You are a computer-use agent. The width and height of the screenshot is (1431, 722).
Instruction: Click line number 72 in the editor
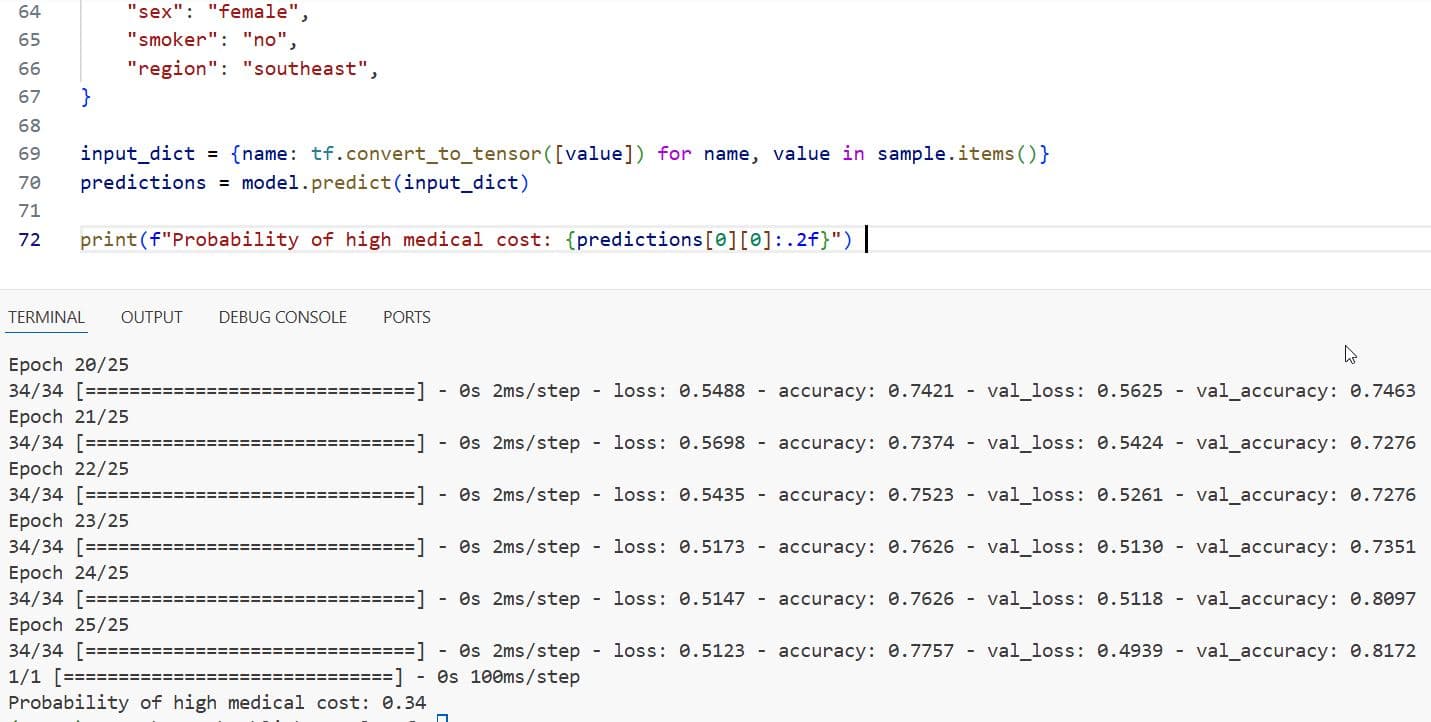(30, 239)
